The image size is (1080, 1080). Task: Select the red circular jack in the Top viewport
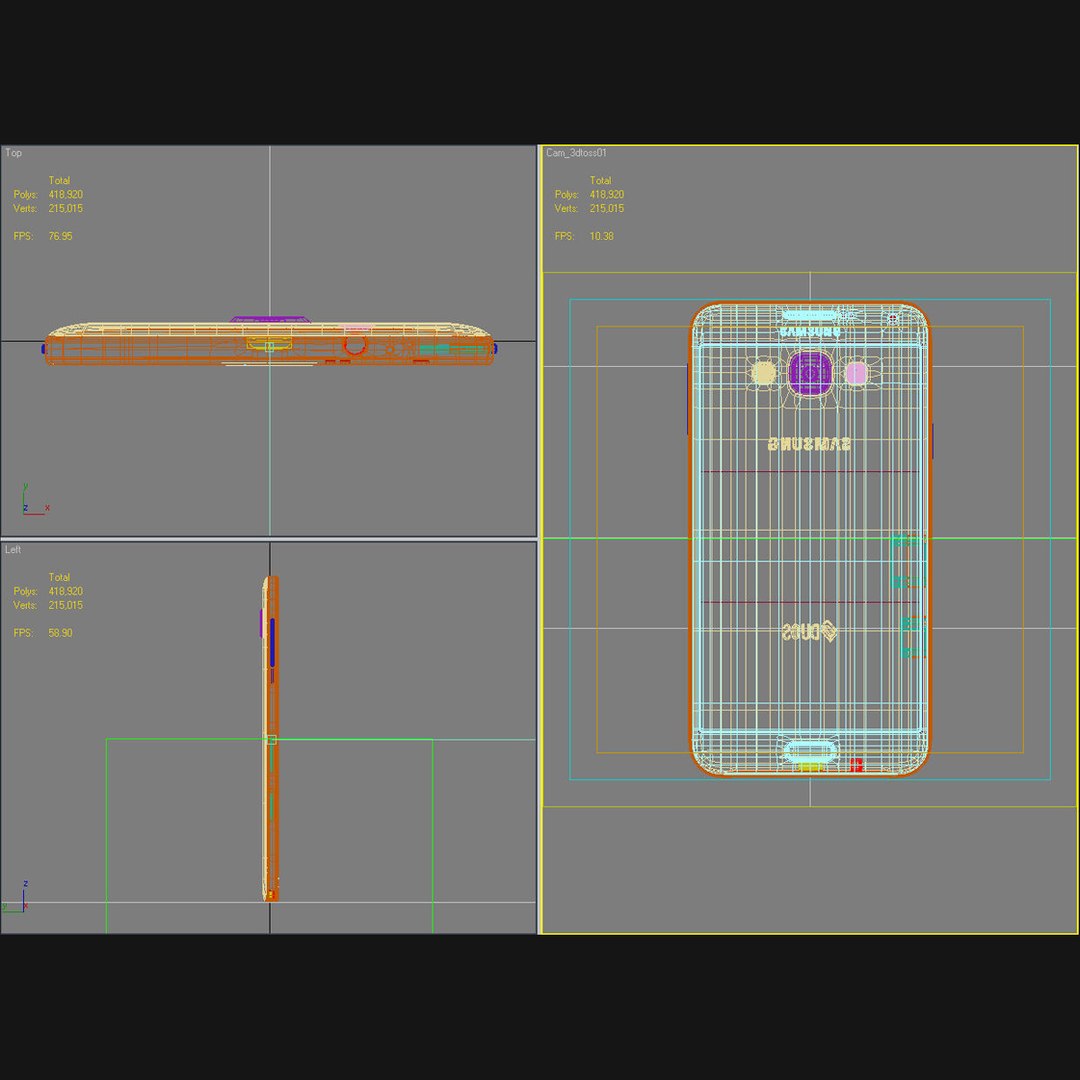tap(355, 345)
